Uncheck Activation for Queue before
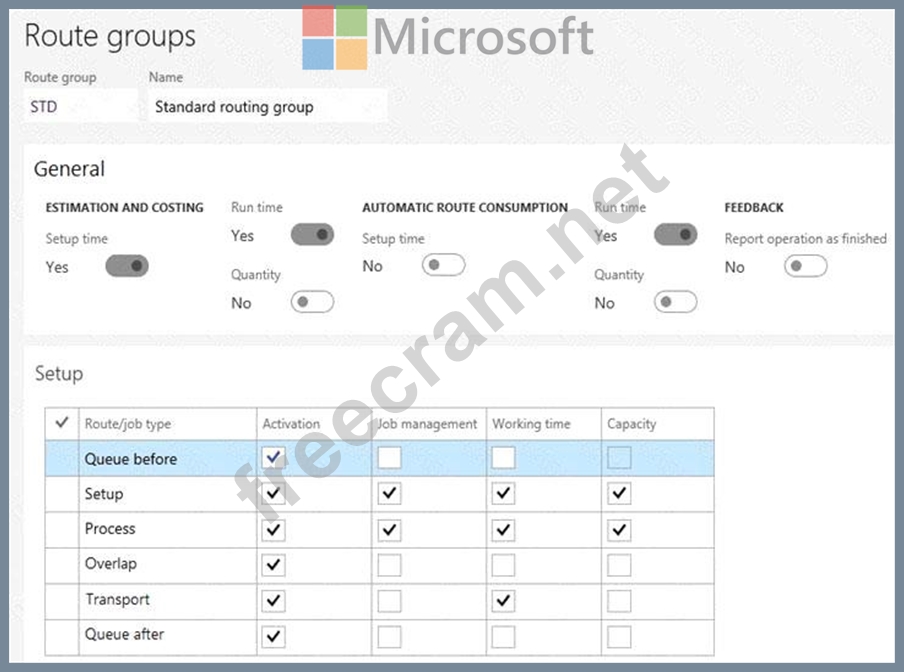This screenshot has width=904, height=672. coord(273,458)
